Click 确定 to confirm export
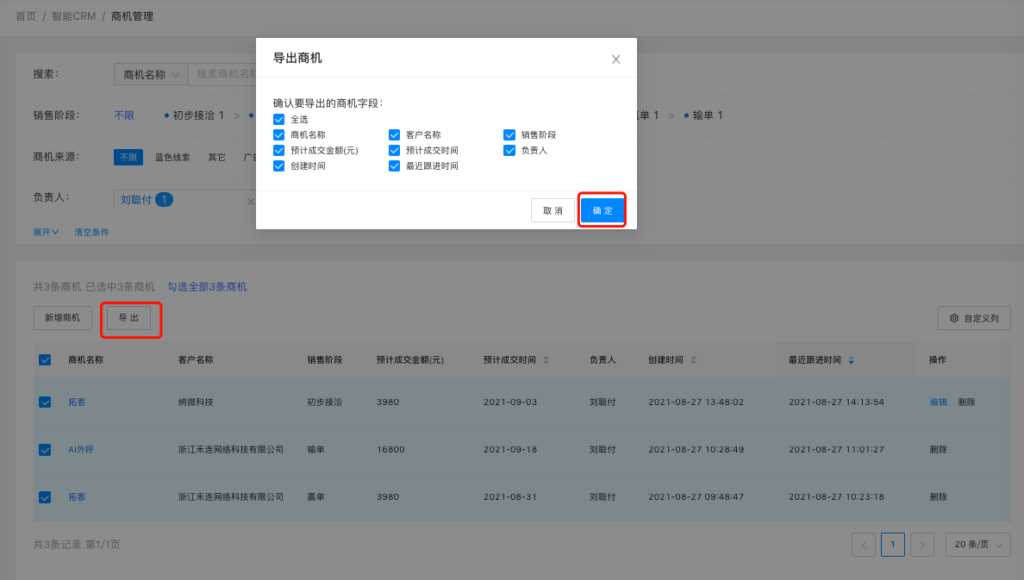The image size is (1024, 580). tap(603, 211)
